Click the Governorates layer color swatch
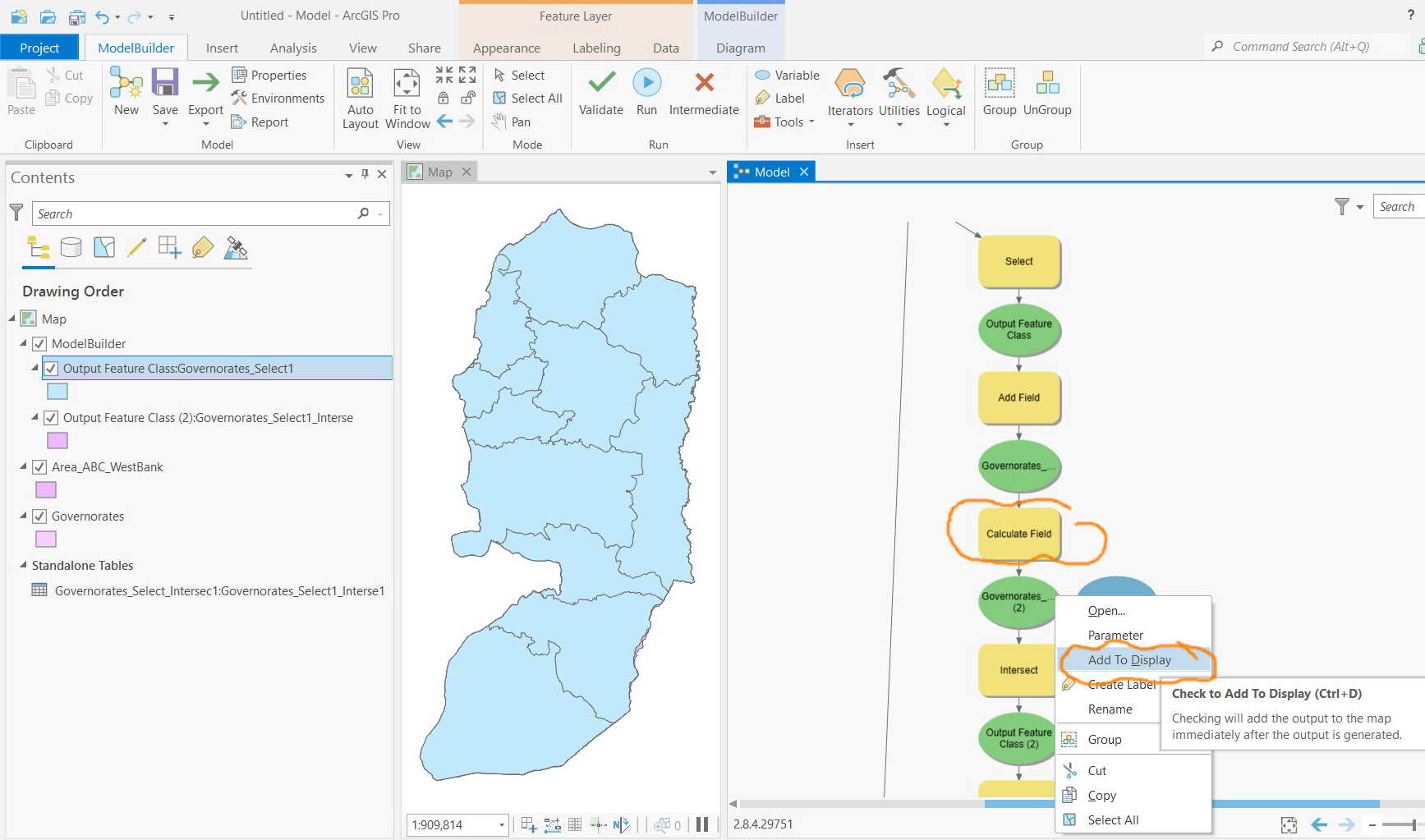The width and height of the screenshot is (1425, 840). [45, 539]
